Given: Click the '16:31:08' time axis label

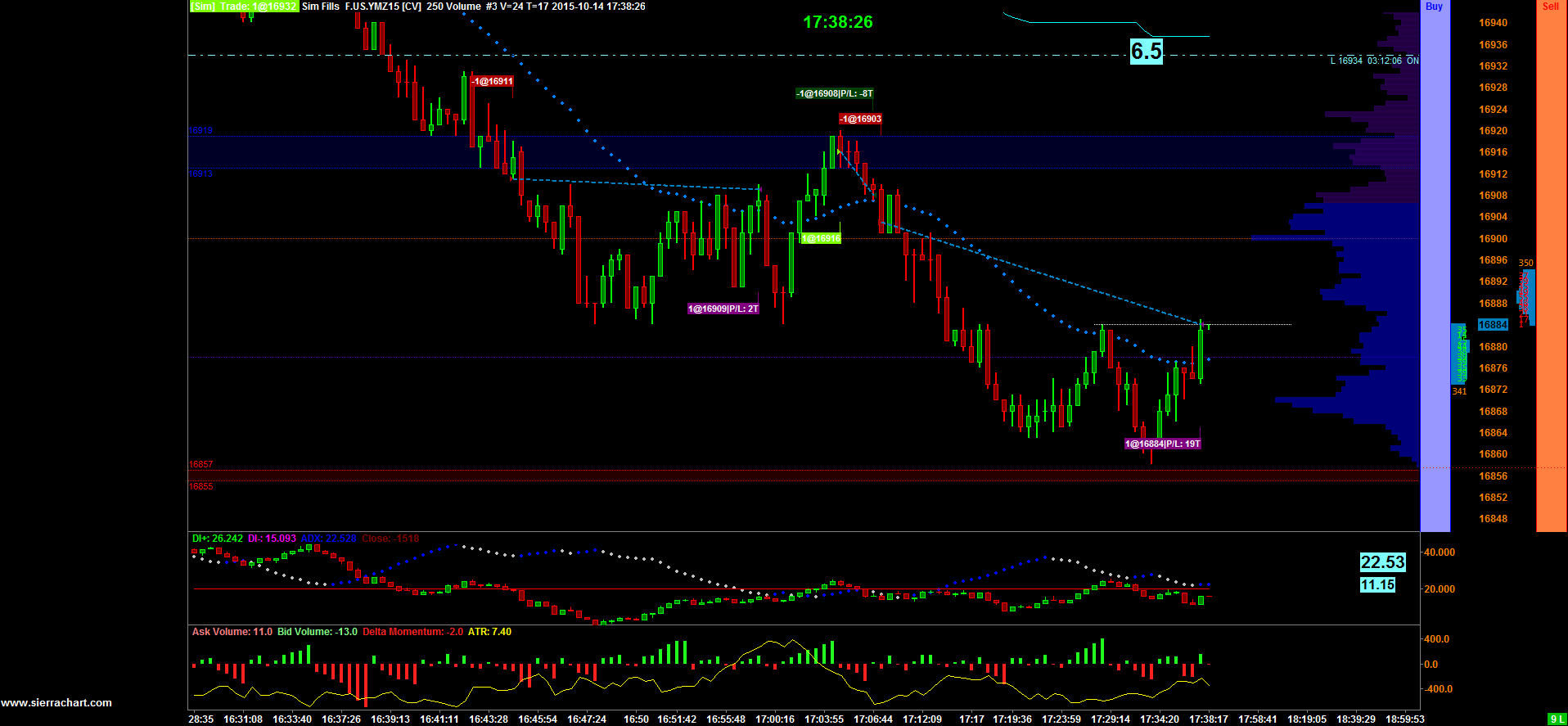Looking at the screenshot, I should 243,719.
